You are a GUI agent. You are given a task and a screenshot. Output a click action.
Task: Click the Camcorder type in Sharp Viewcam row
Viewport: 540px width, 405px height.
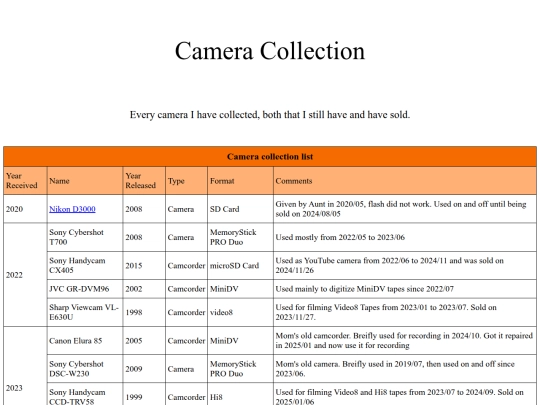[186, 312]
